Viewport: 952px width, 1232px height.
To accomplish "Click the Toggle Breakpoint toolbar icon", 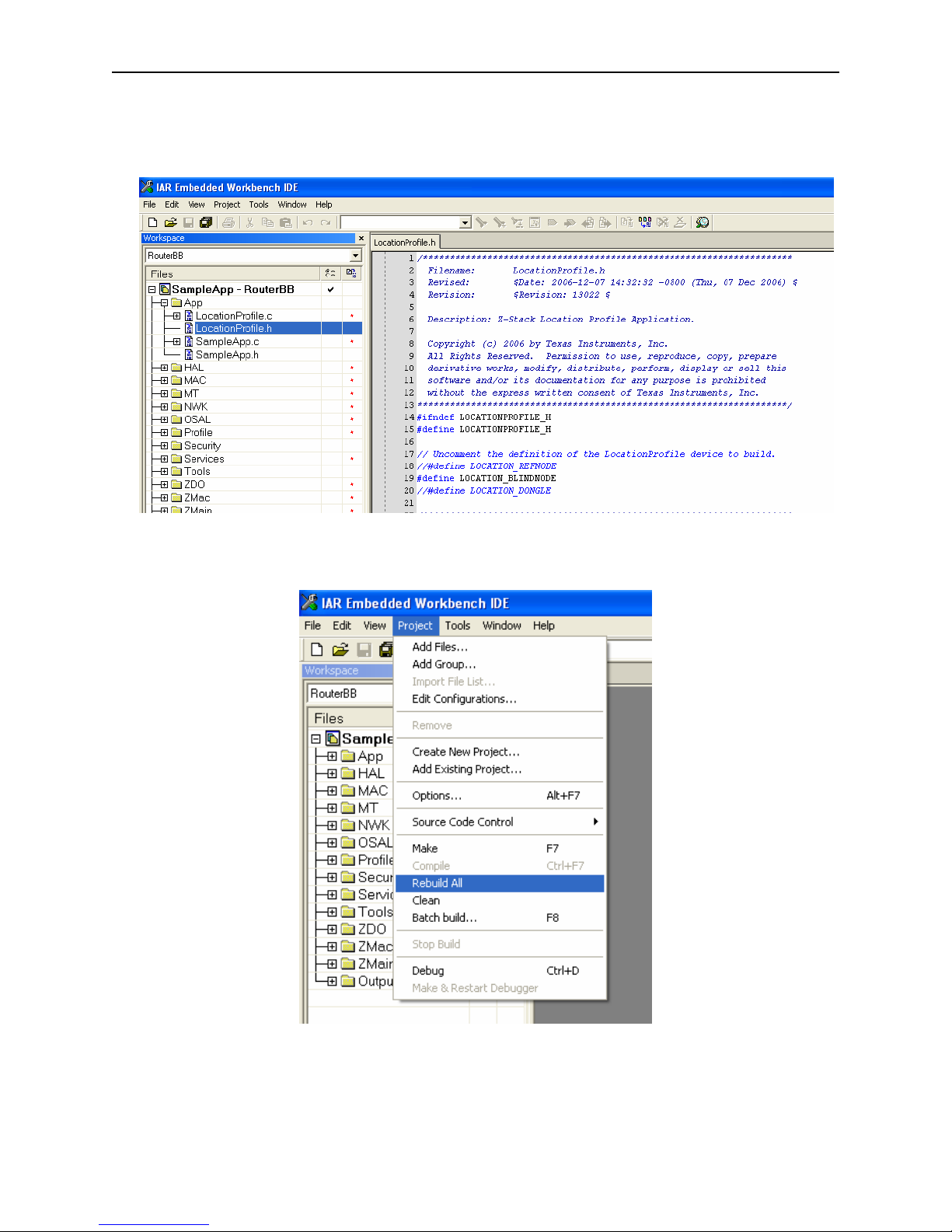I will point(680,222).
